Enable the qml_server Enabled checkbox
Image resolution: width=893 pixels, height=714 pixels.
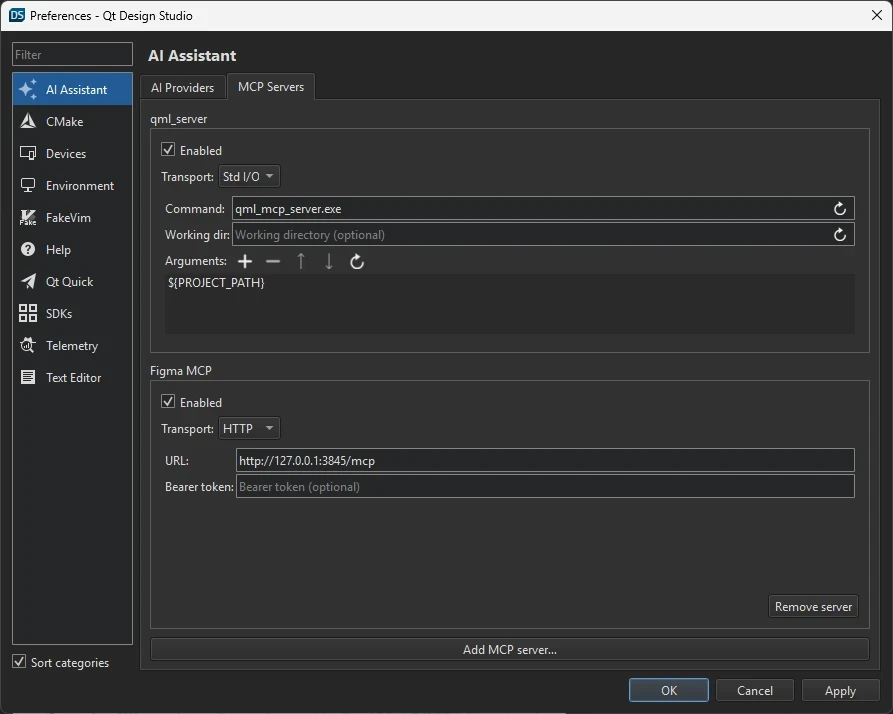click(168, 150)
